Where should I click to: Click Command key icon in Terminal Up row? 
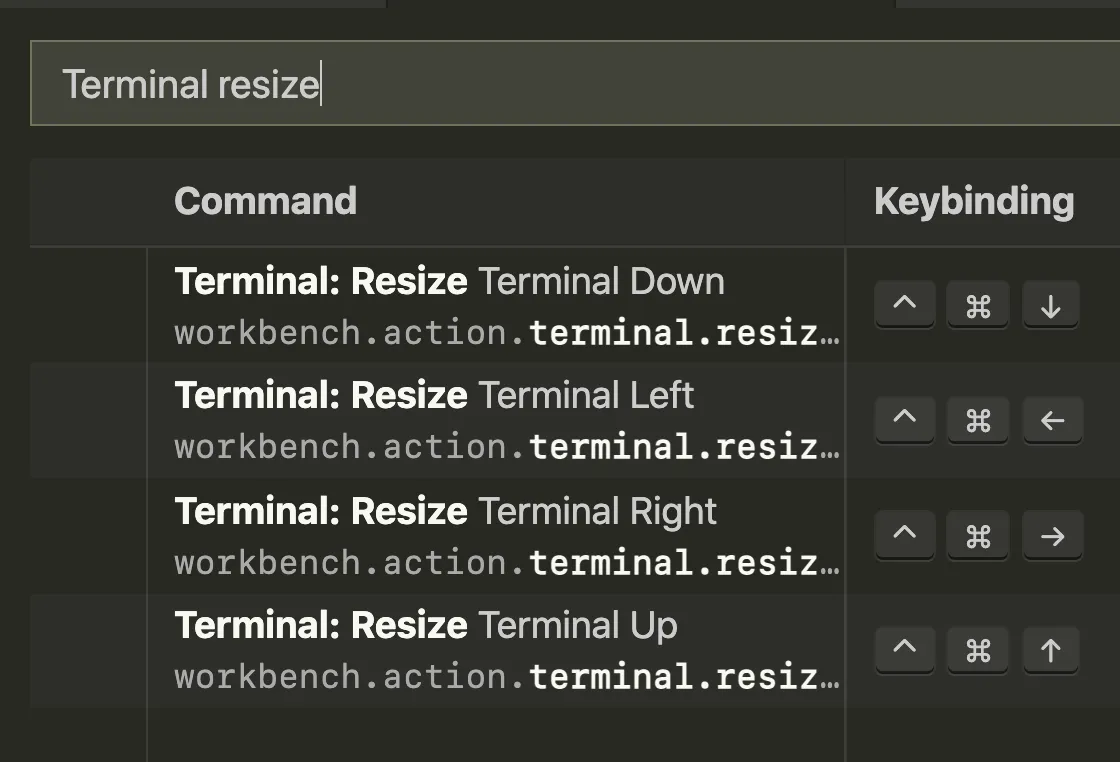(x=978, y=651)
